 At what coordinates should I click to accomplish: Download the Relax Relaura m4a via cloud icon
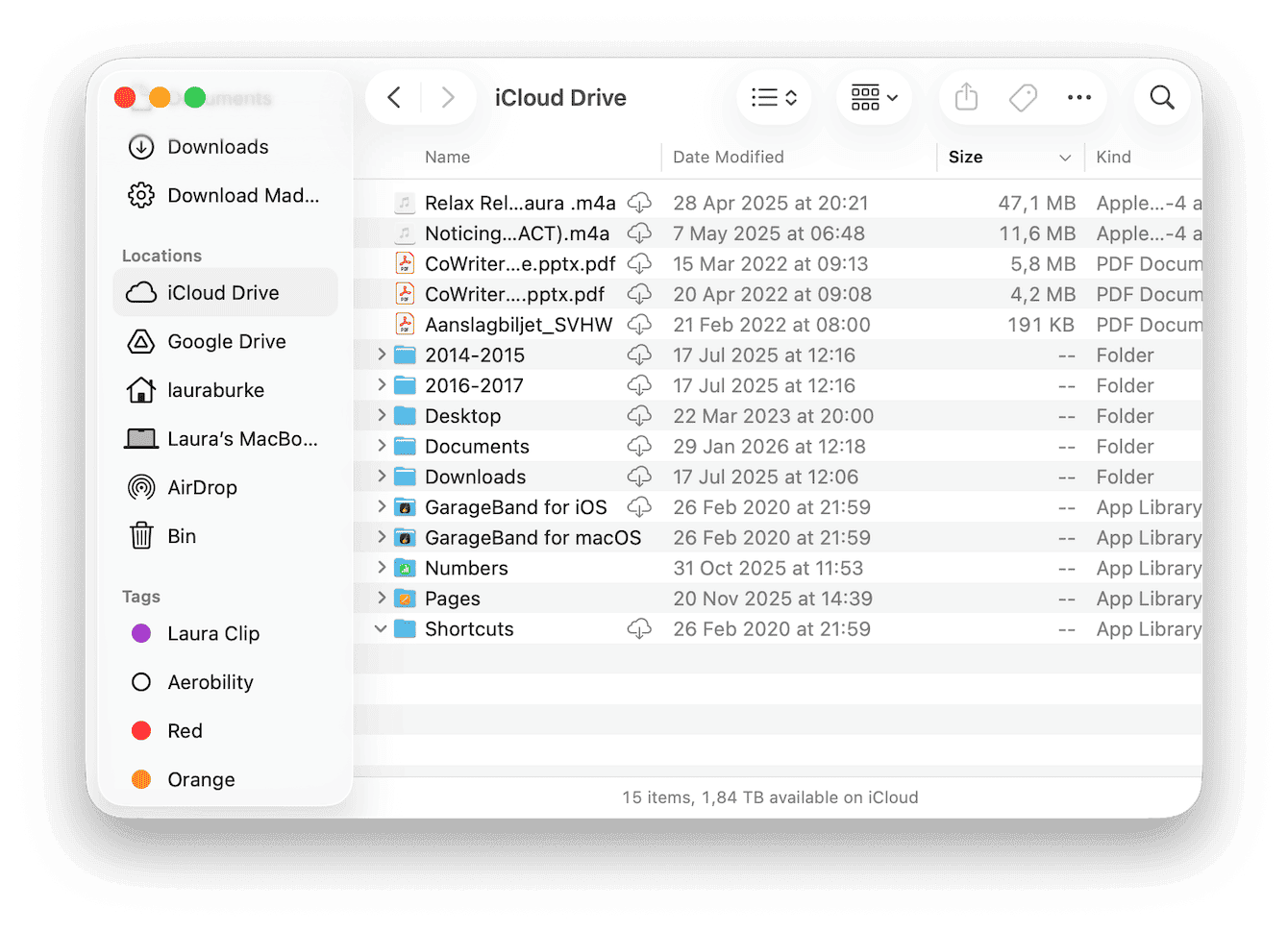point(639,203)
